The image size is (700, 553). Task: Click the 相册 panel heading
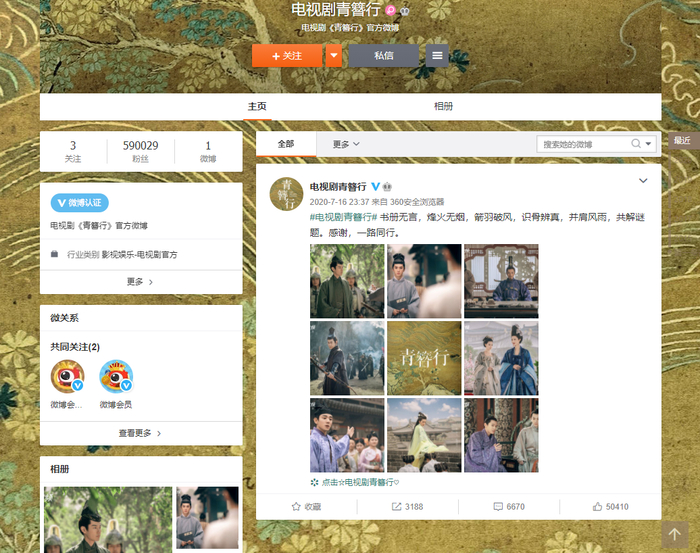(59, 469)
